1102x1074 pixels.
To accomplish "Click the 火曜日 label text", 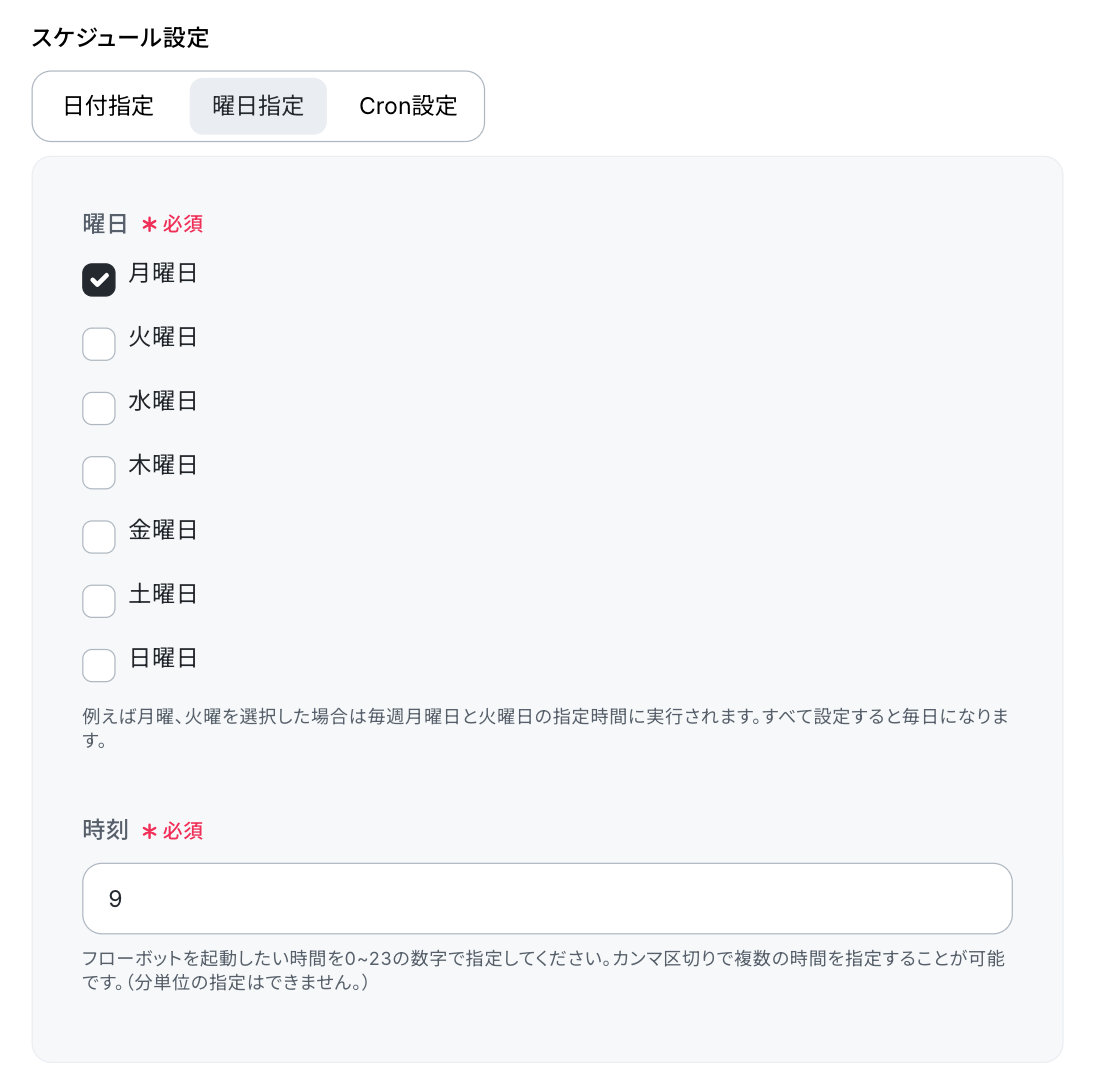I will coord(162,337).
